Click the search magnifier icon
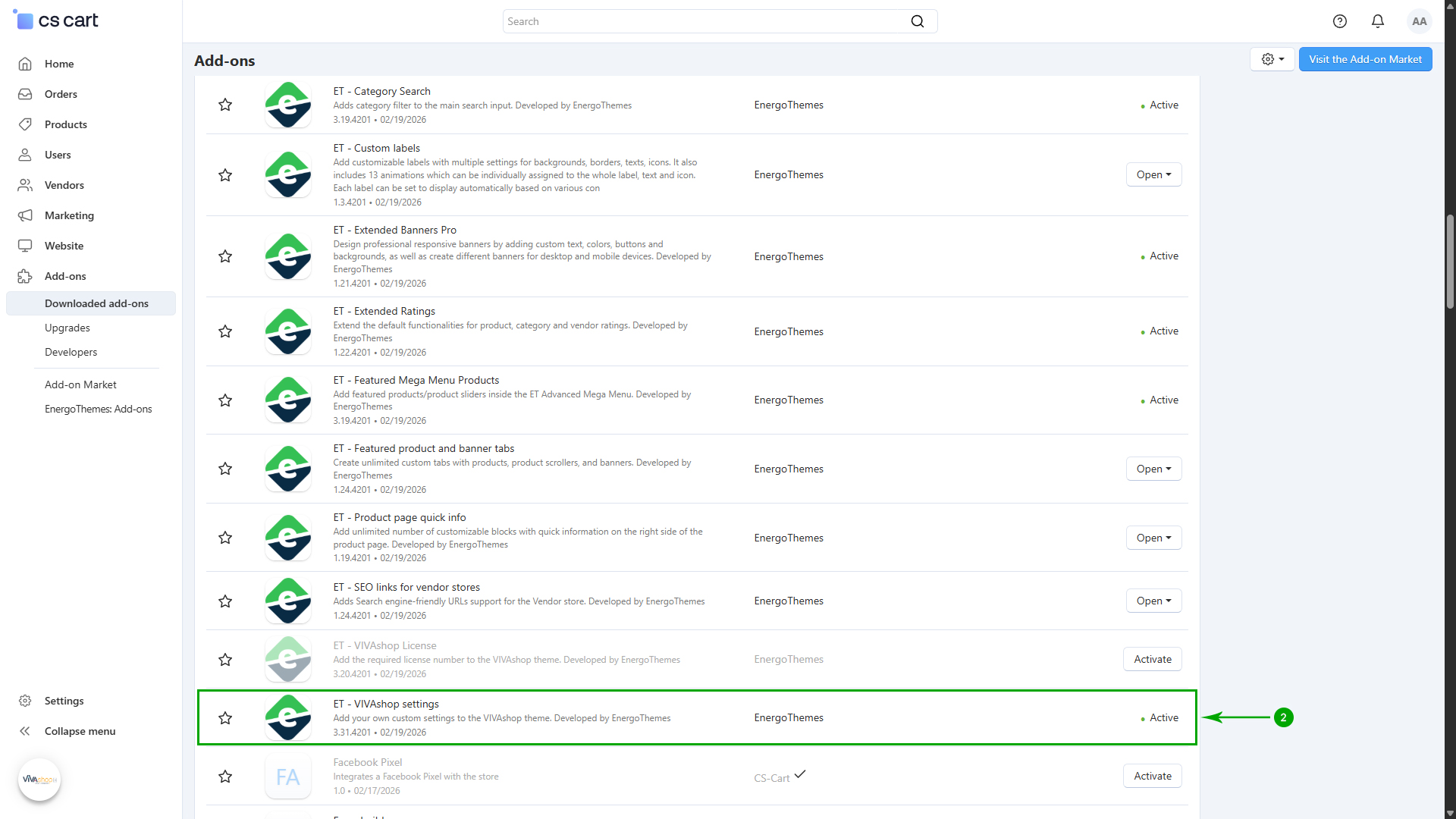Image resolution: width=1456 pixels, height=819 pixels. tap(918, 21)
